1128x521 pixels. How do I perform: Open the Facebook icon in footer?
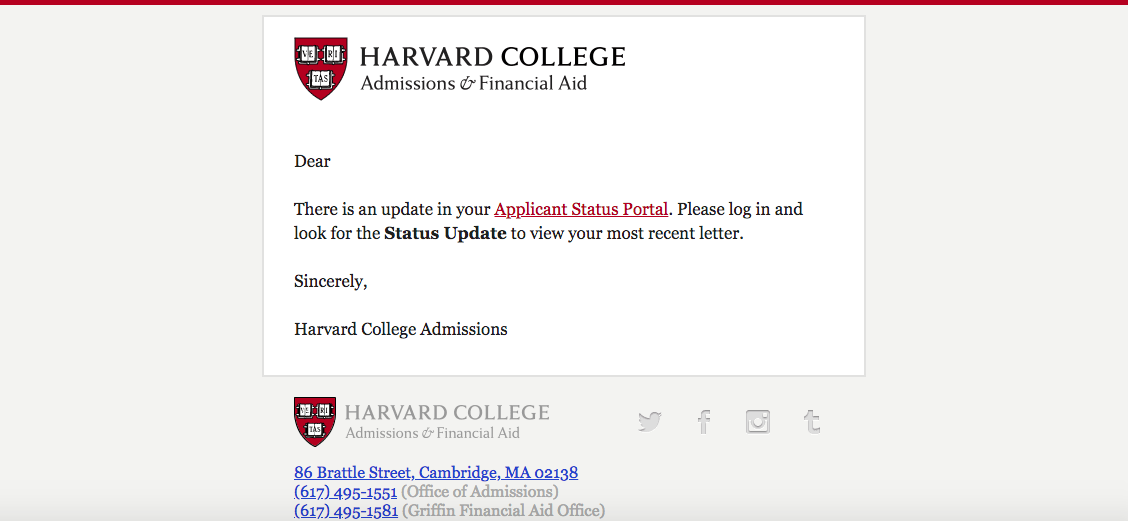pos(704,421)
